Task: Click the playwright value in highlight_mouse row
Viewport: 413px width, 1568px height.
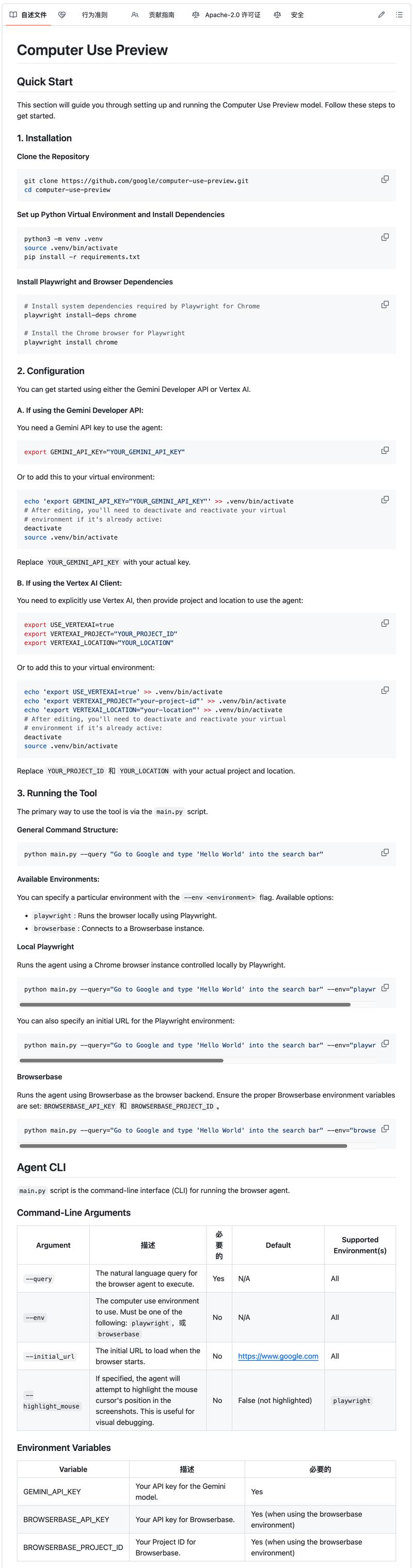Action: point(352,1400)
